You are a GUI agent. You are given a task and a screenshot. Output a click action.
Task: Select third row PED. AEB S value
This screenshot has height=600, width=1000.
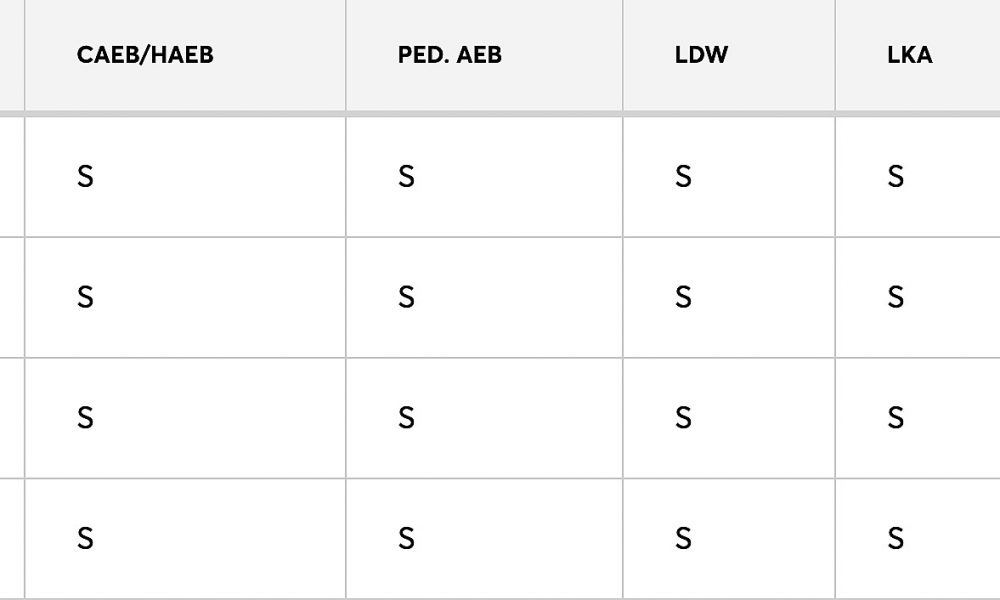pyautogui.click(x=406, y=418)
